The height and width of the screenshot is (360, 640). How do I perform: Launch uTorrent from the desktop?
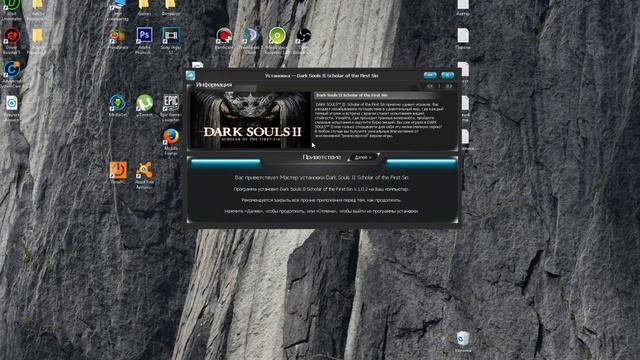pyautogui.click(x=144, y=105)
